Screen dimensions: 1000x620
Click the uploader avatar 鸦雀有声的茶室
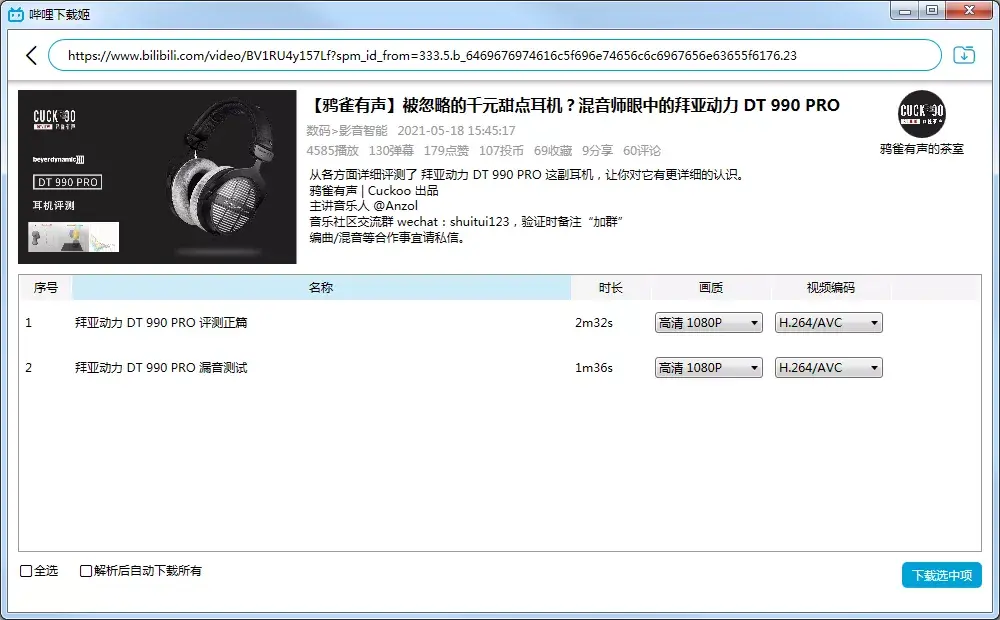coord(922,114)
